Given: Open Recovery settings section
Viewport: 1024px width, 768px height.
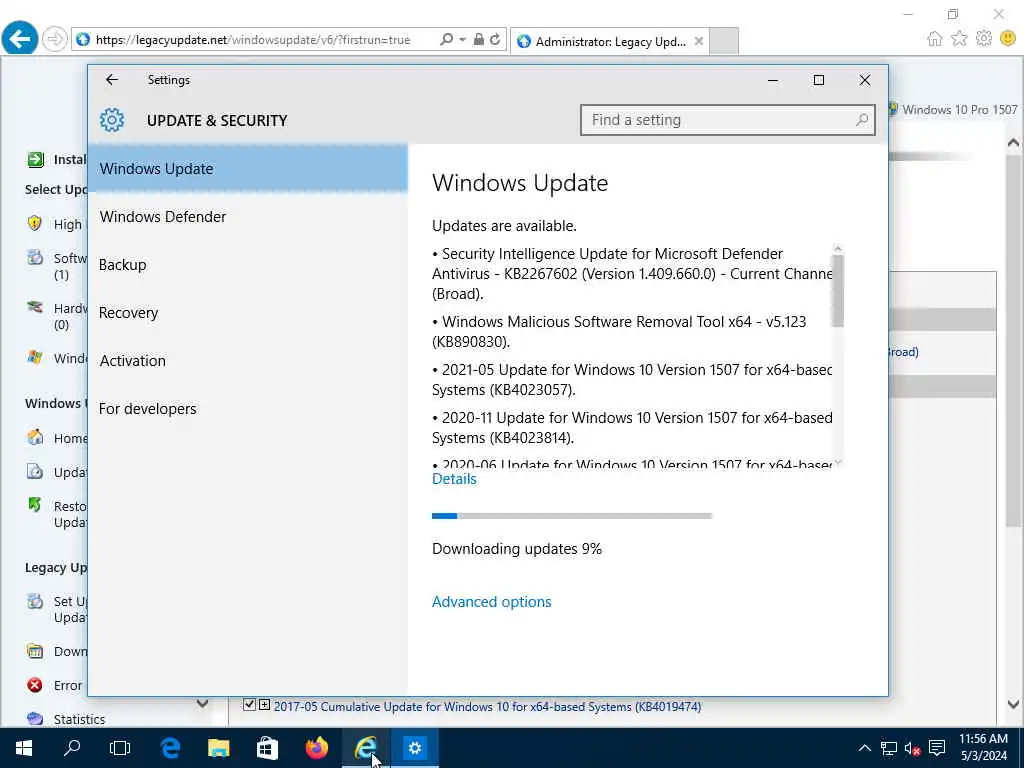Looking at the screenshot, I should pos(248,313).
